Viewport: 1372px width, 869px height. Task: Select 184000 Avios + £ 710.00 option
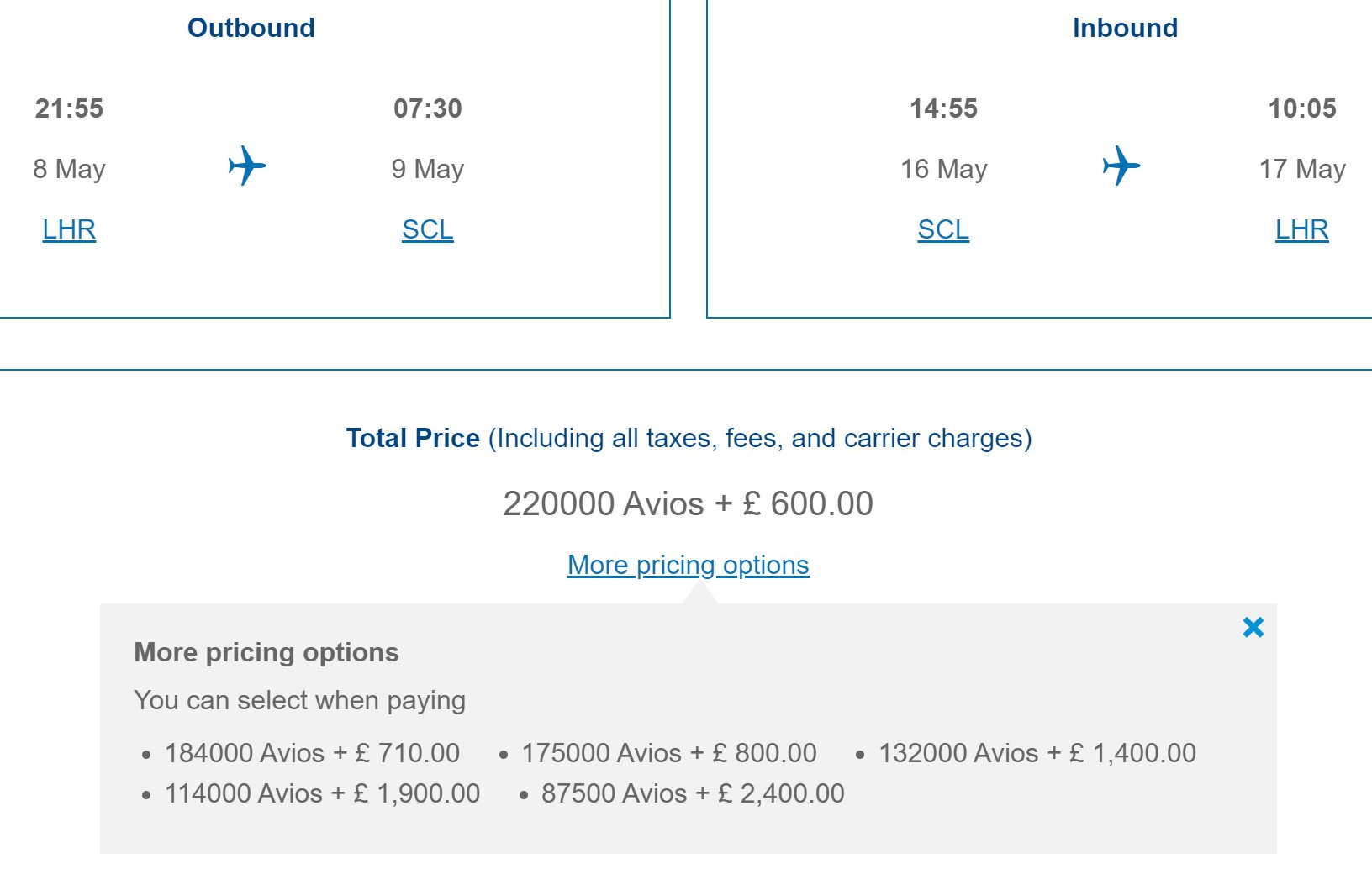pyautogui.click(x=312, y=753)
